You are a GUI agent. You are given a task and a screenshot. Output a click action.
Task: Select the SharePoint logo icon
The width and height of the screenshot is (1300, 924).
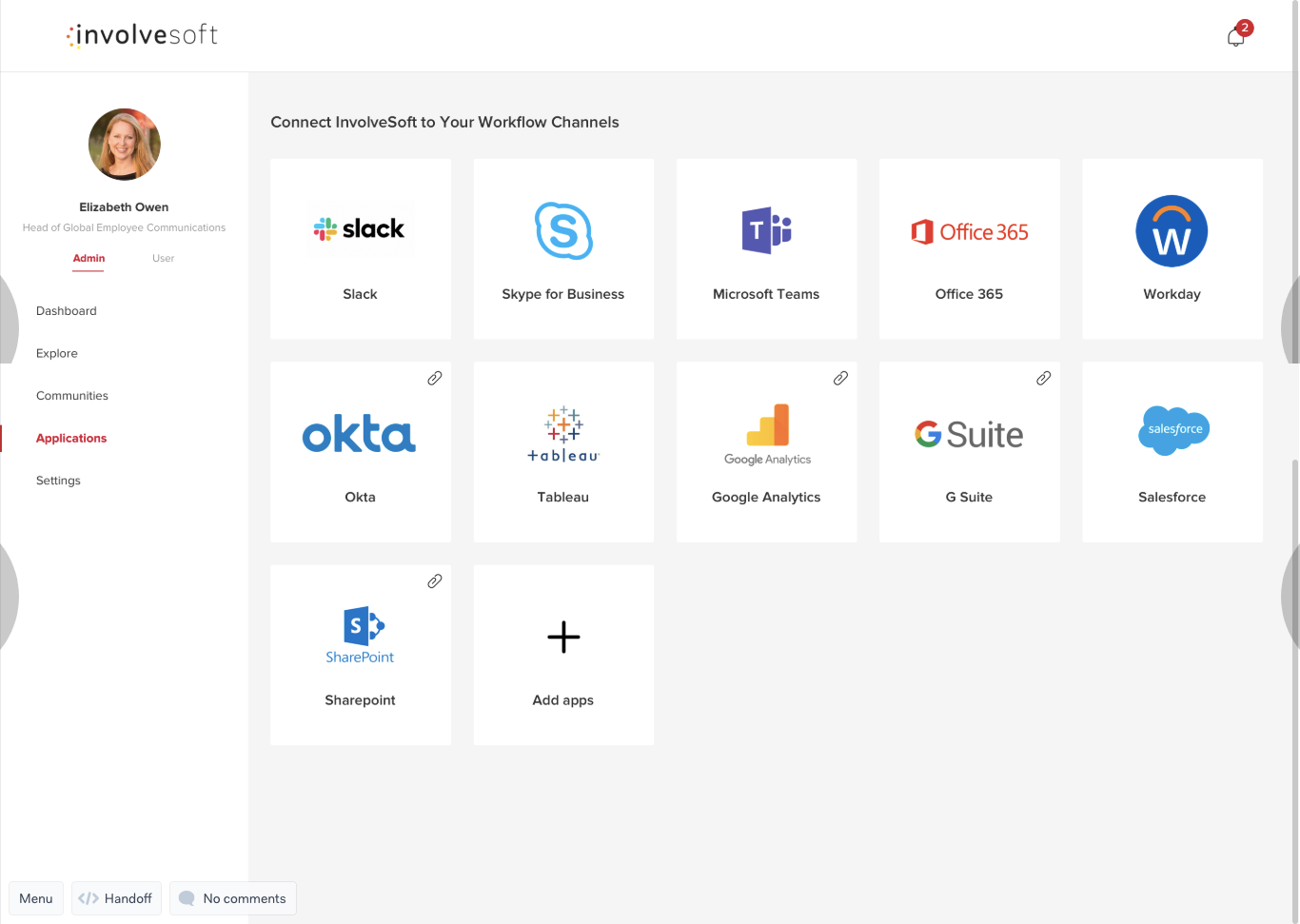pos(360,635)
